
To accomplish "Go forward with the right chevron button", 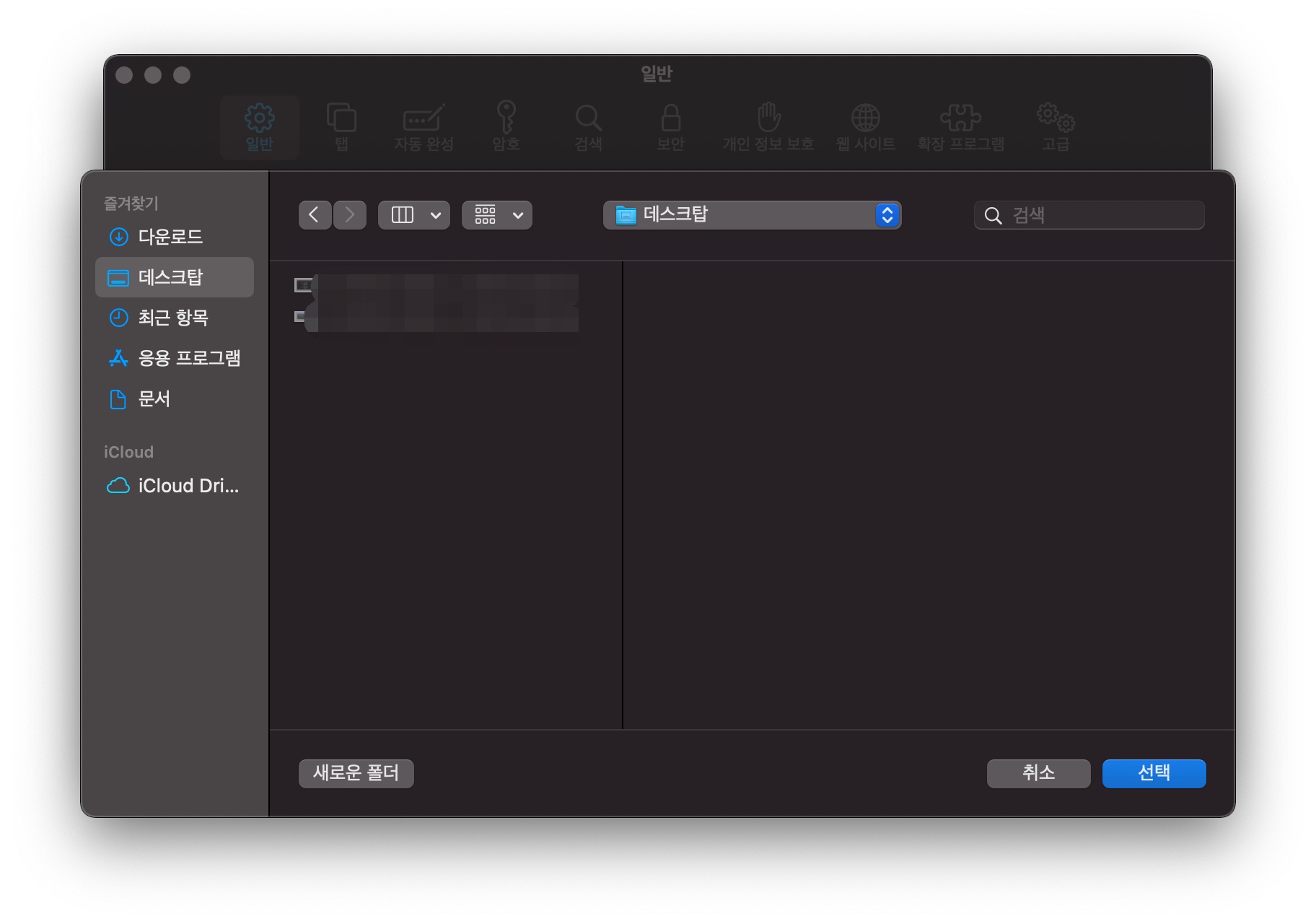I will [350, 215].
